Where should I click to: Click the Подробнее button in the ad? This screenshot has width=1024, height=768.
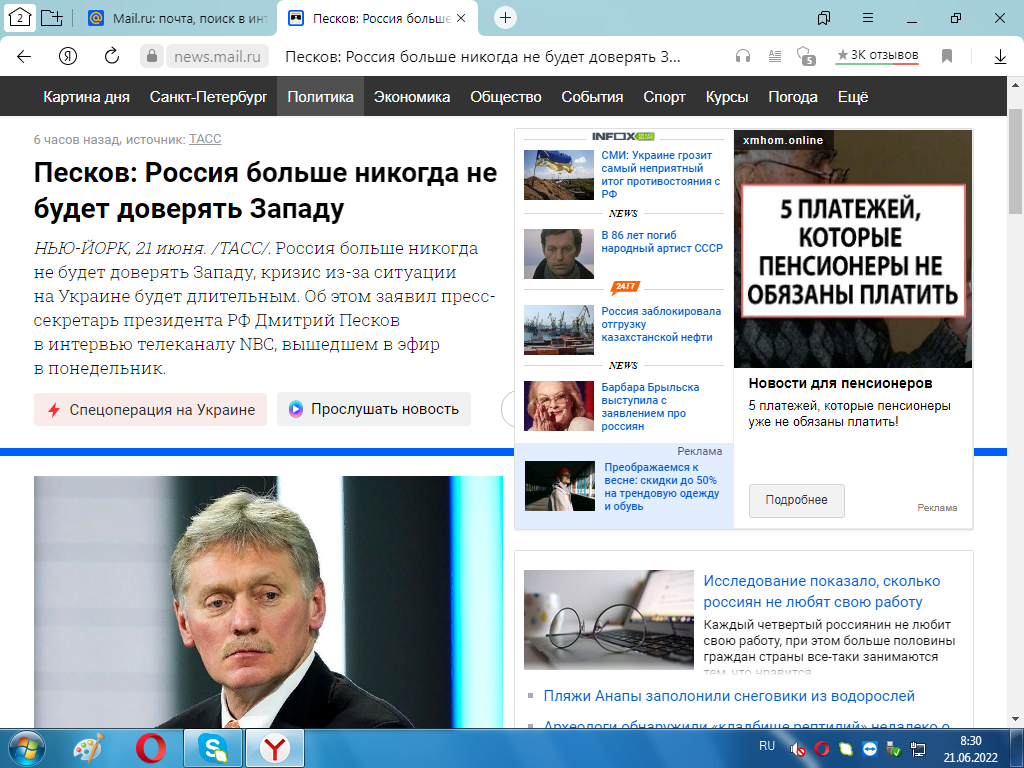[x=796, y=500]
